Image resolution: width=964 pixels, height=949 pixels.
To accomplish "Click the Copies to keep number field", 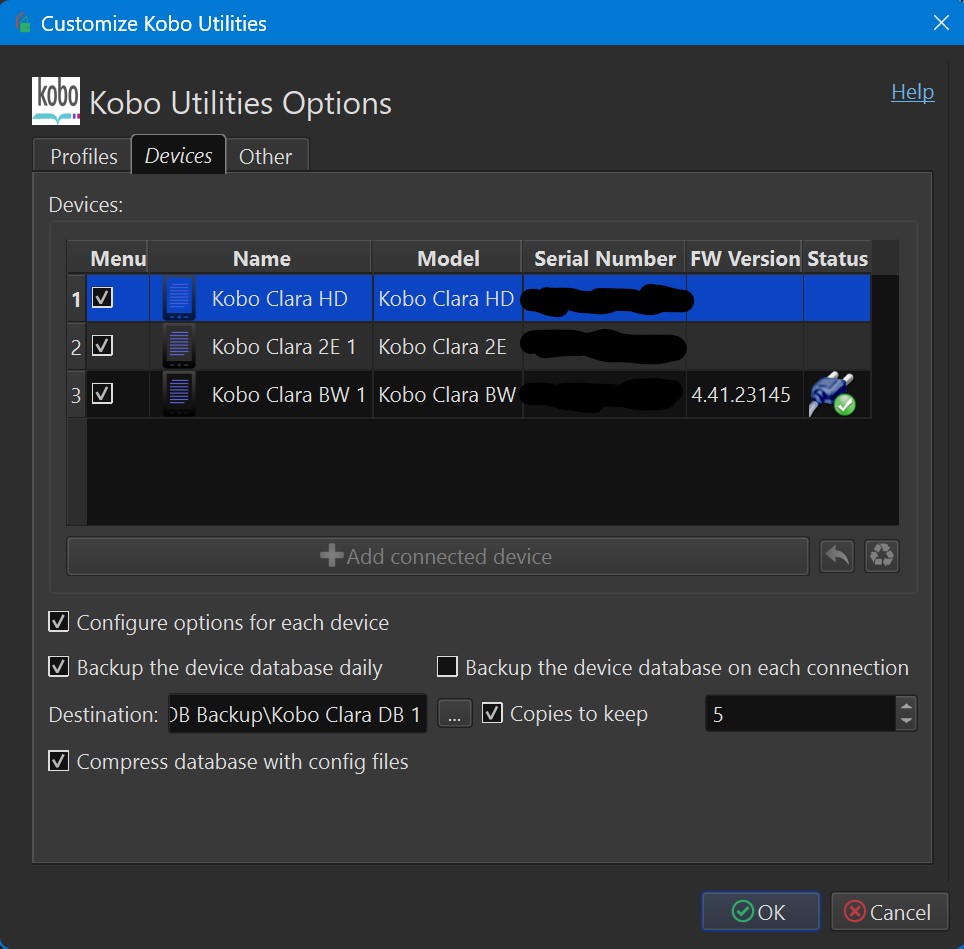I will [800, 714].
